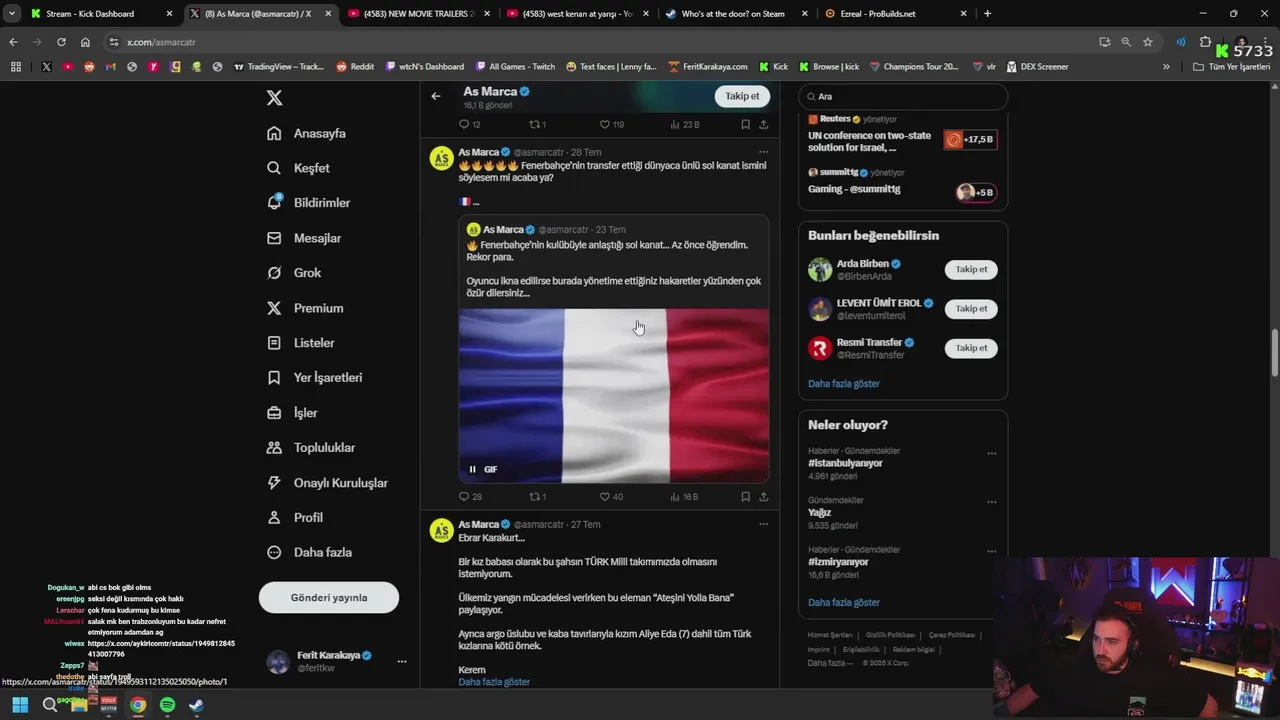Go back using profile header arrow

click(x=436, y=96)
